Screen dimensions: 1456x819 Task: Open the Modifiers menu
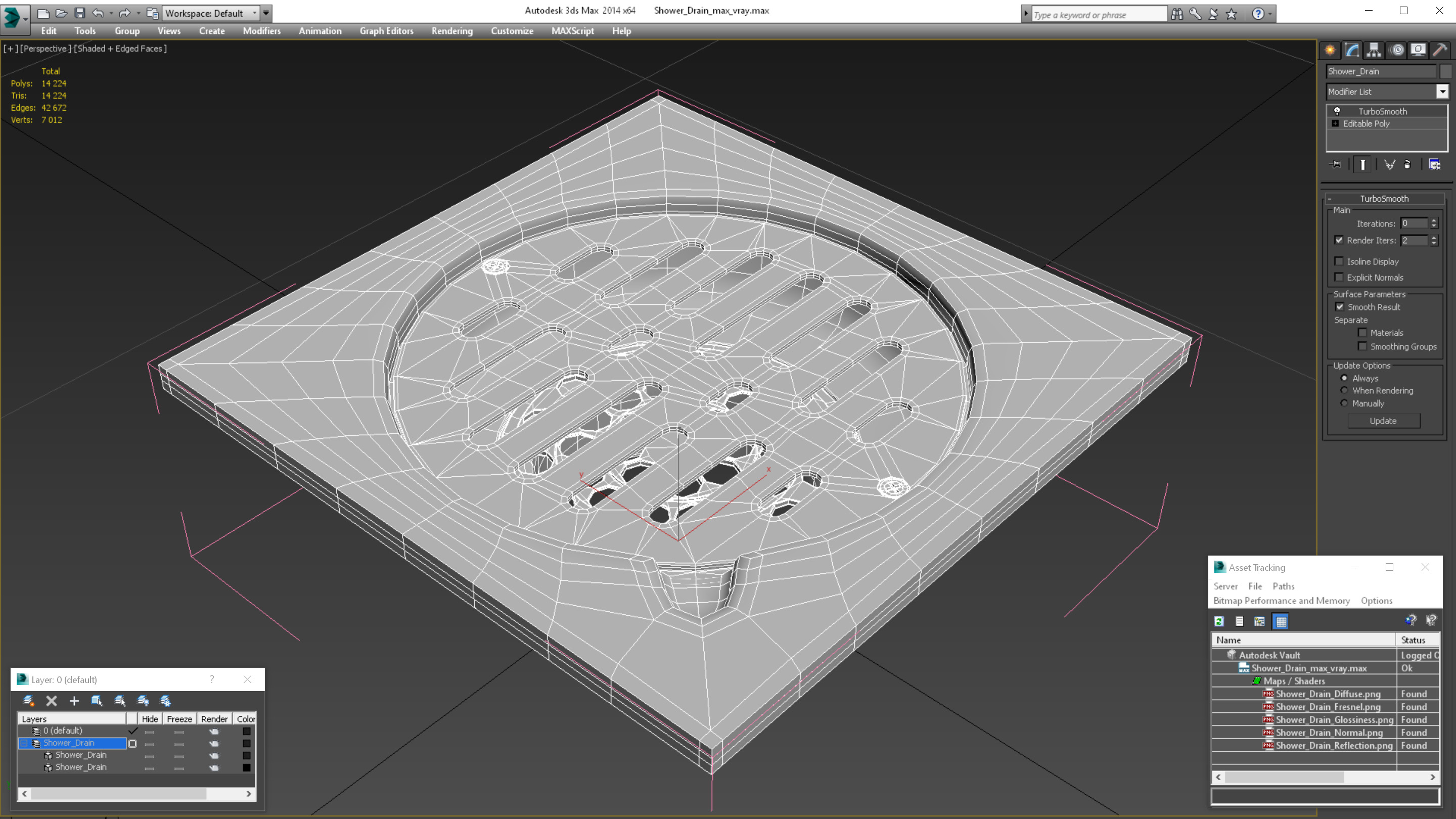pos(261,31)
